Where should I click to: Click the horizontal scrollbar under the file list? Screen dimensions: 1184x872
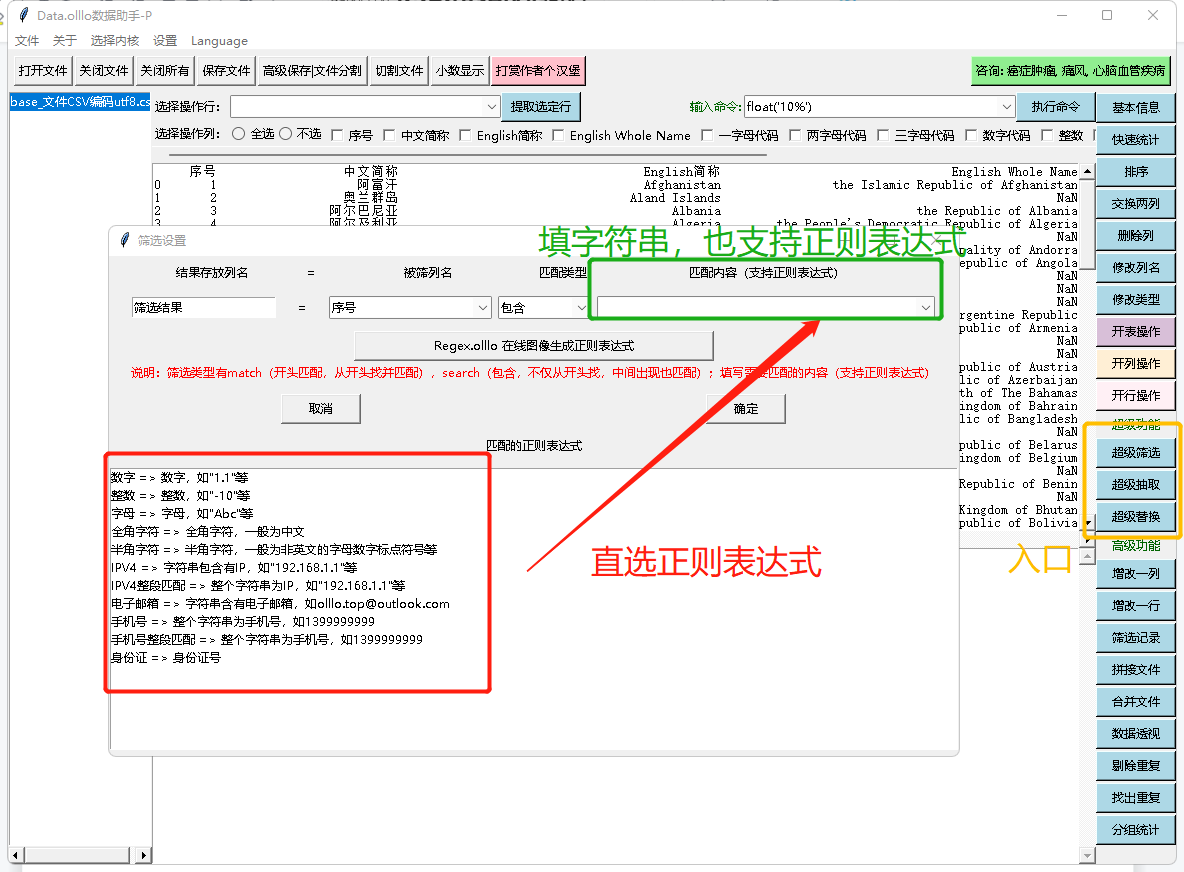tap(80, 855)
